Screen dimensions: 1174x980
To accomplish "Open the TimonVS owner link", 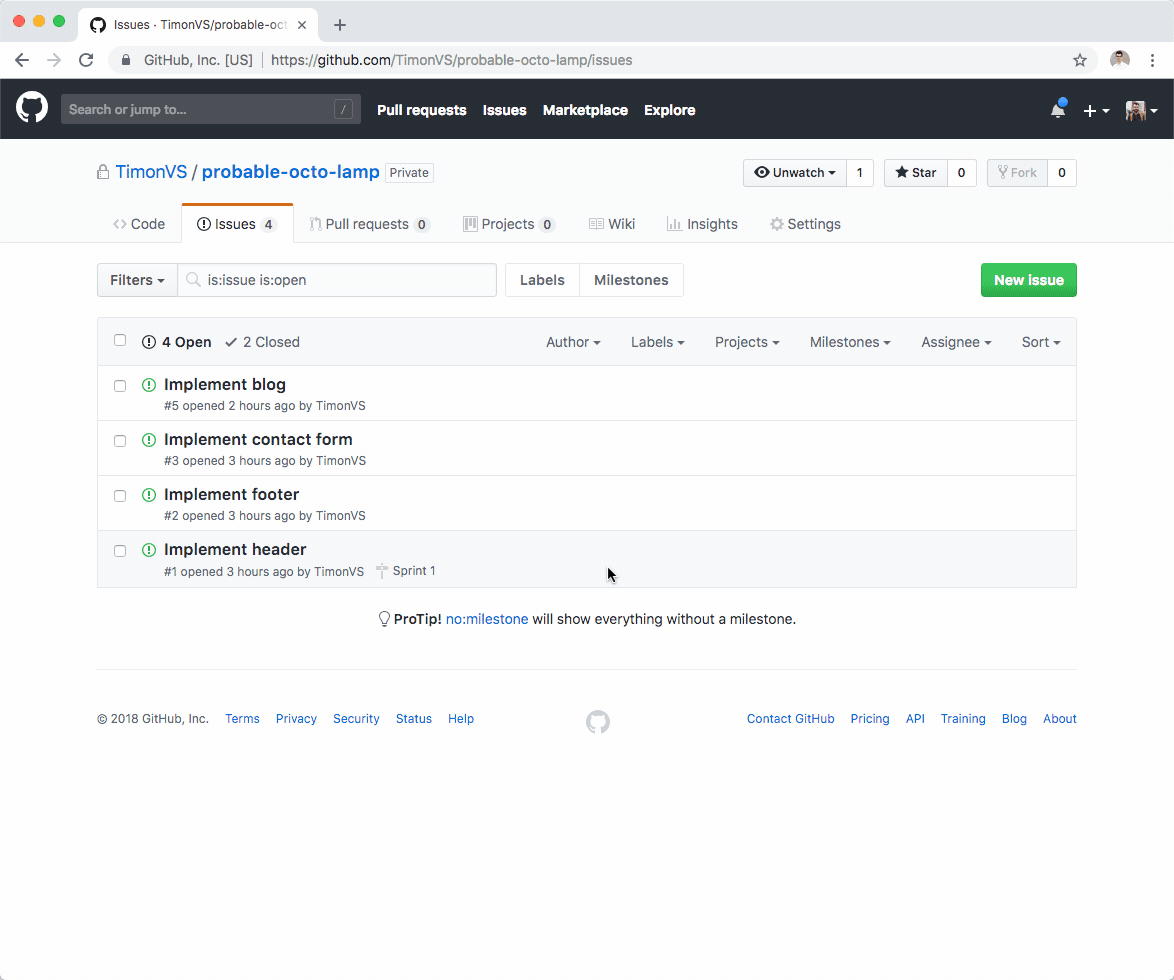I will [x=151, y=171].
